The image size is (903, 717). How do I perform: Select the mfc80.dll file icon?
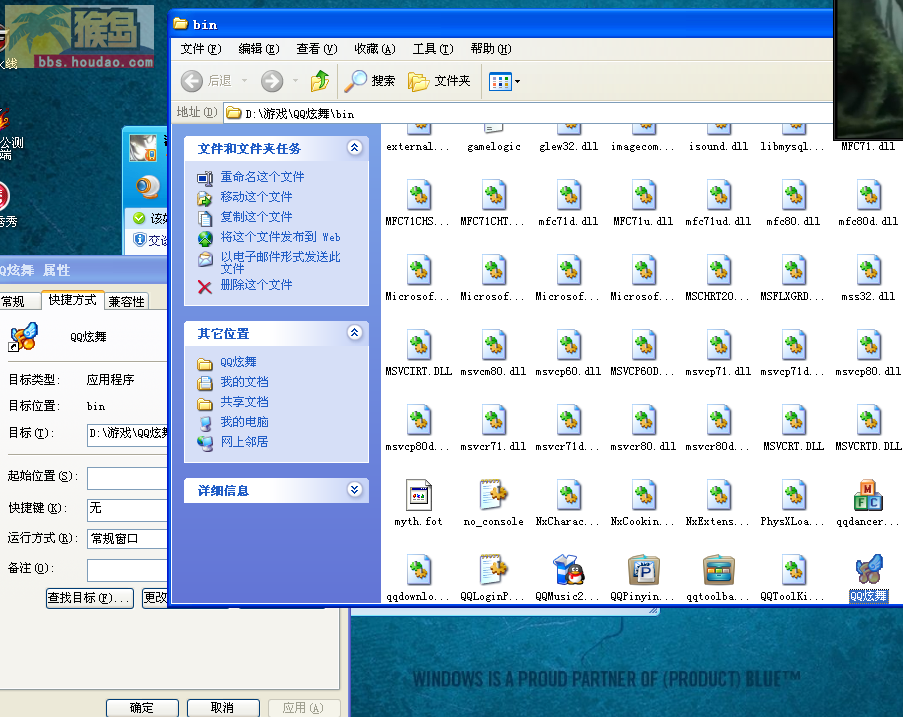coord(793,195)
